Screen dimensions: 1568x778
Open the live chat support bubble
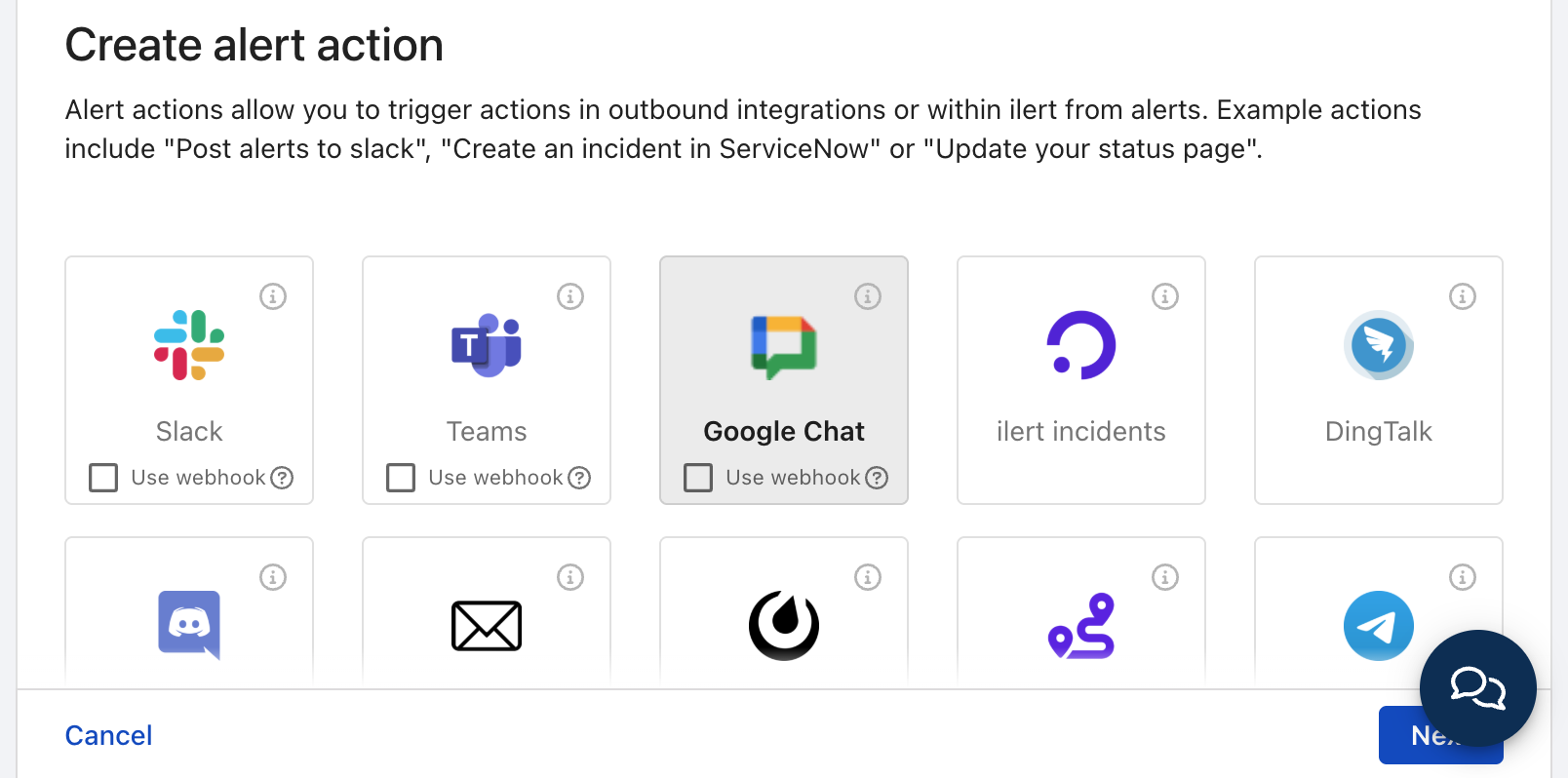[1477, 688]
